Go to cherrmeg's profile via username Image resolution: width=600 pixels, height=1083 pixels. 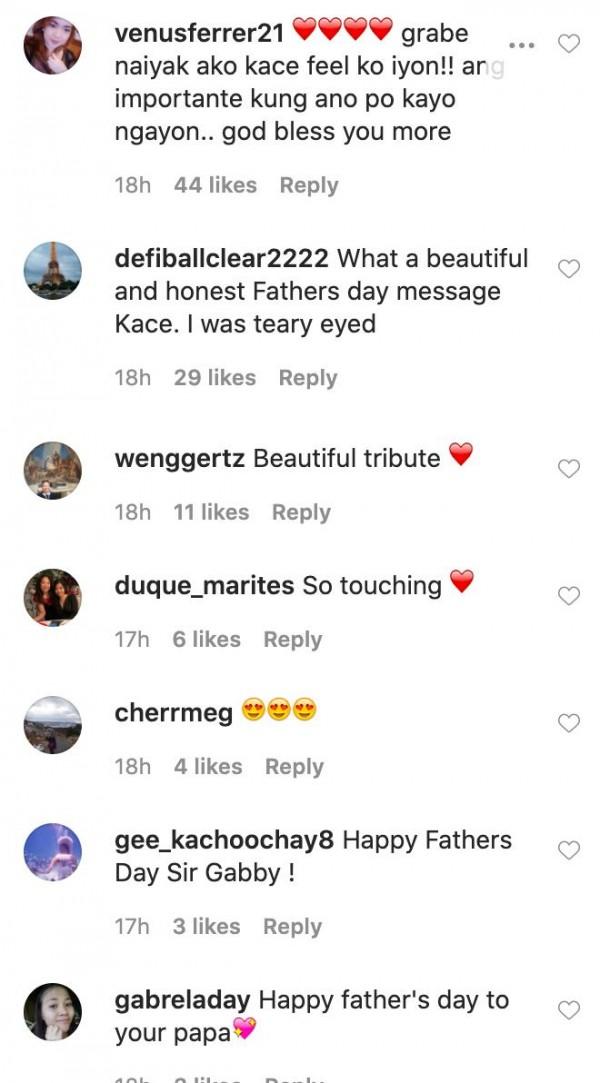point(174,712)
